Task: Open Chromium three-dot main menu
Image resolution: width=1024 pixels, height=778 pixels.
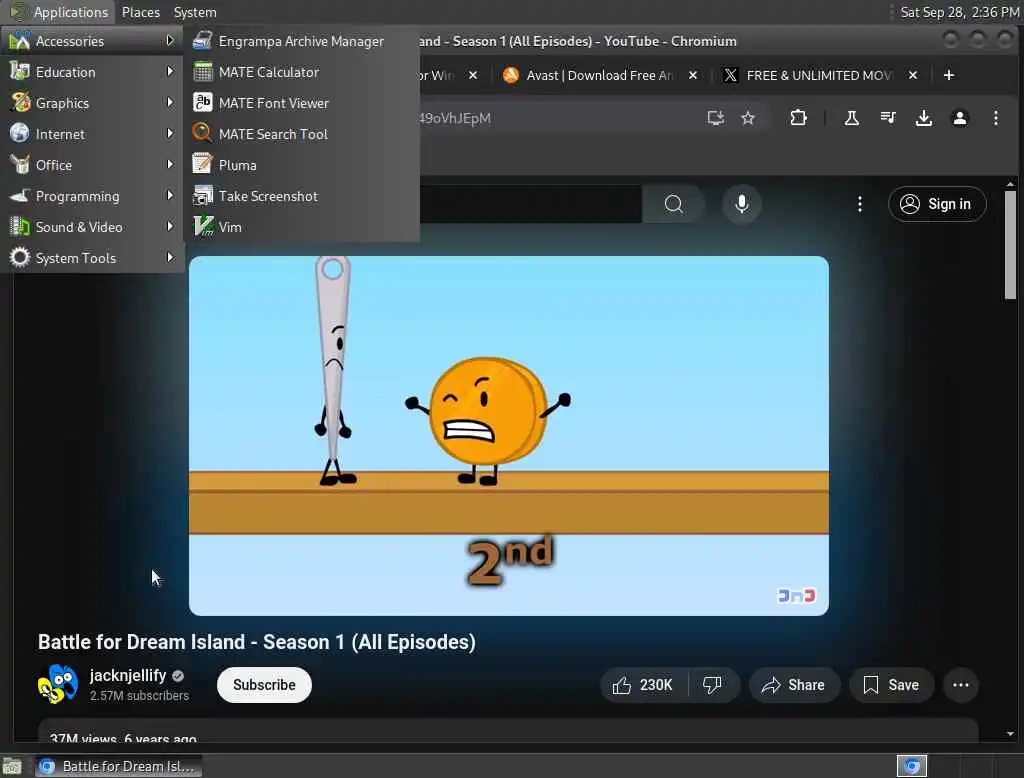Action: click(995, 118)
